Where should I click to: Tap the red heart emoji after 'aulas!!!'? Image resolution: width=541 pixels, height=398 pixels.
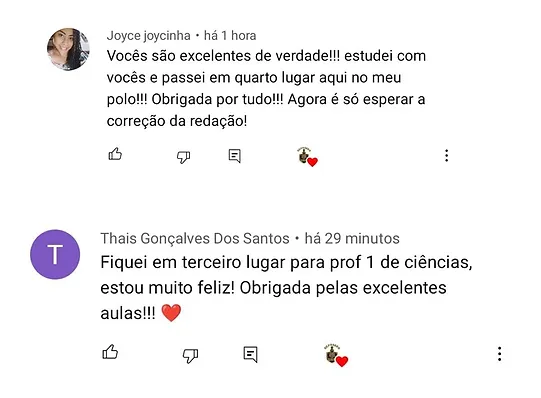[x=171, y=313]
